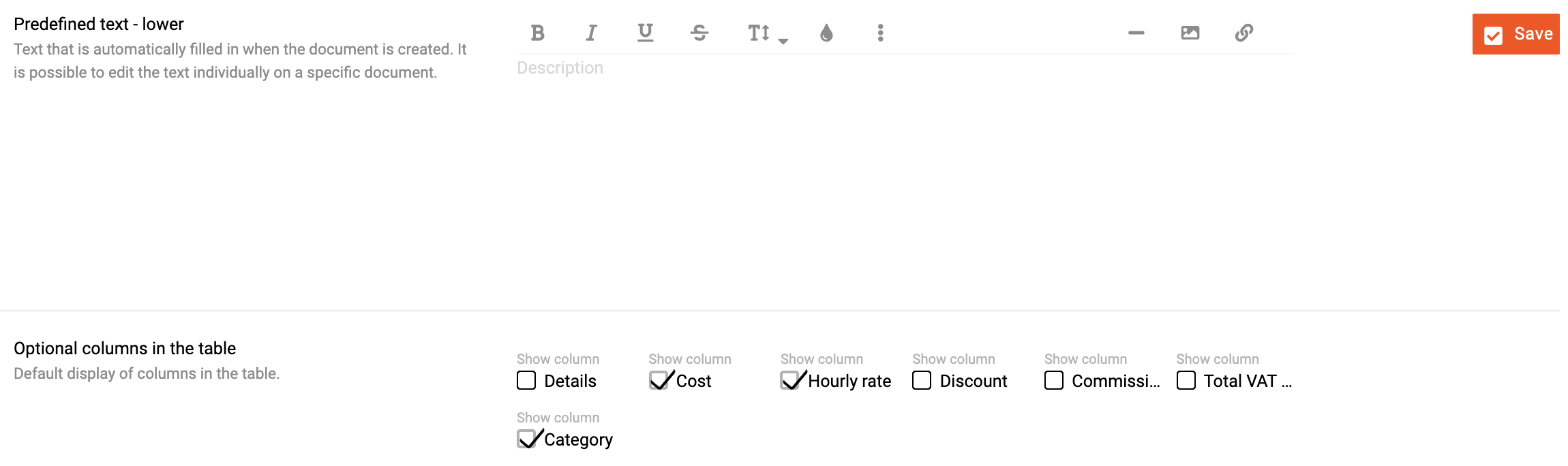This screenshot has height=466, width=1568.
Task: Disable the Hourly rate column
Action: tap(790, 380)
